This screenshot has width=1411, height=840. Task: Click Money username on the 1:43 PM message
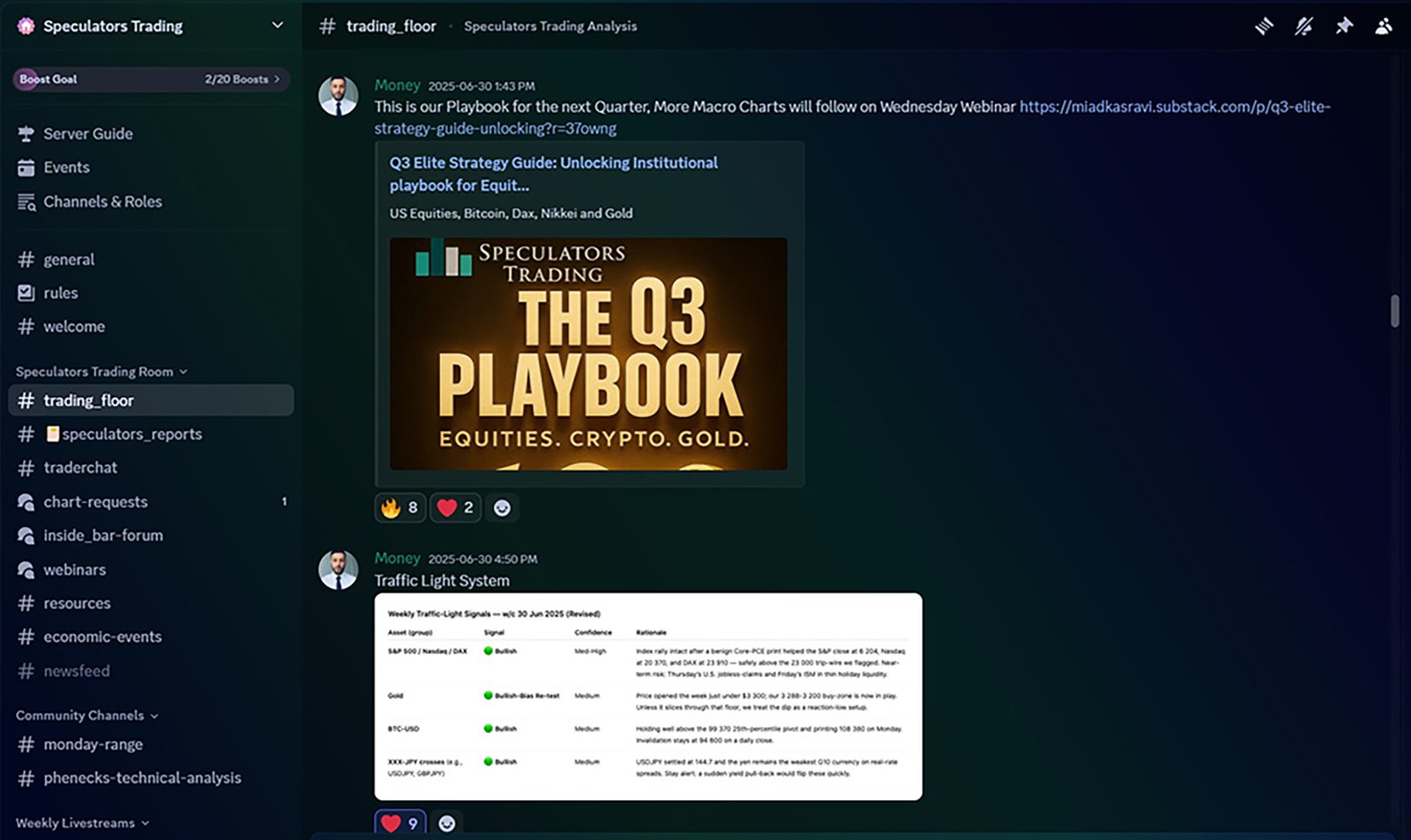[x=397, y=85]
